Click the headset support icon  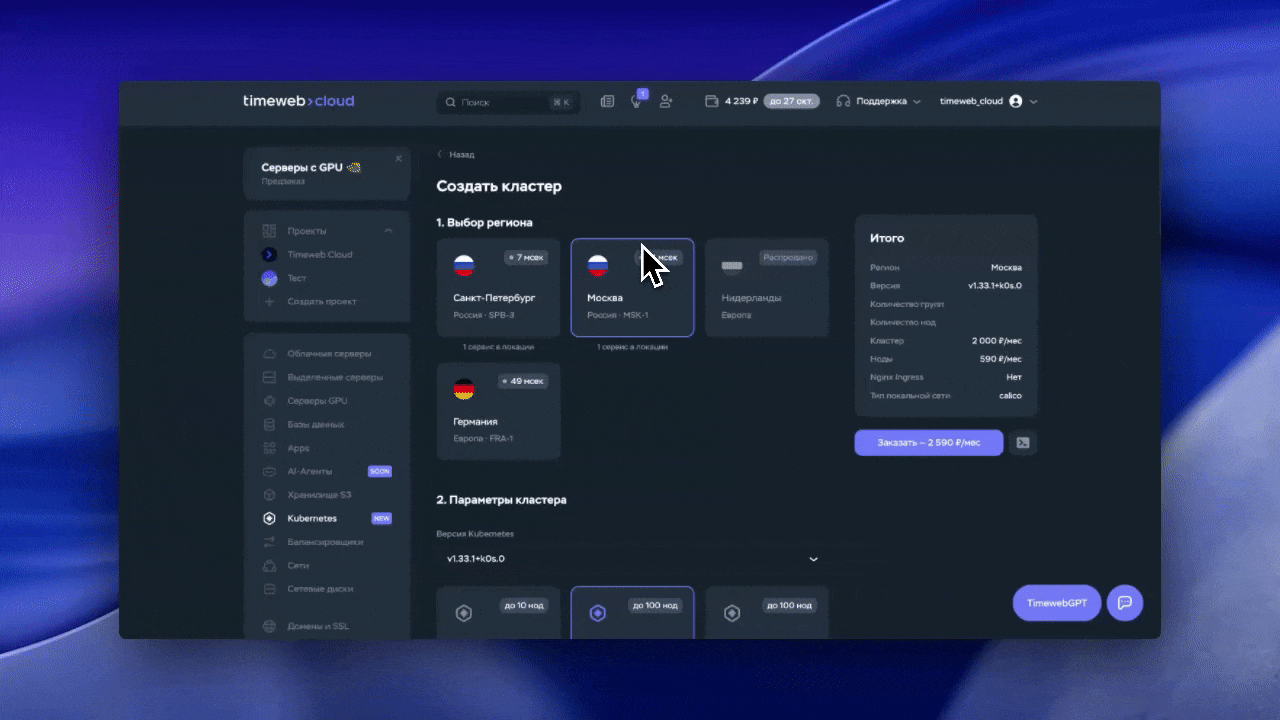[x=843, y=101]
